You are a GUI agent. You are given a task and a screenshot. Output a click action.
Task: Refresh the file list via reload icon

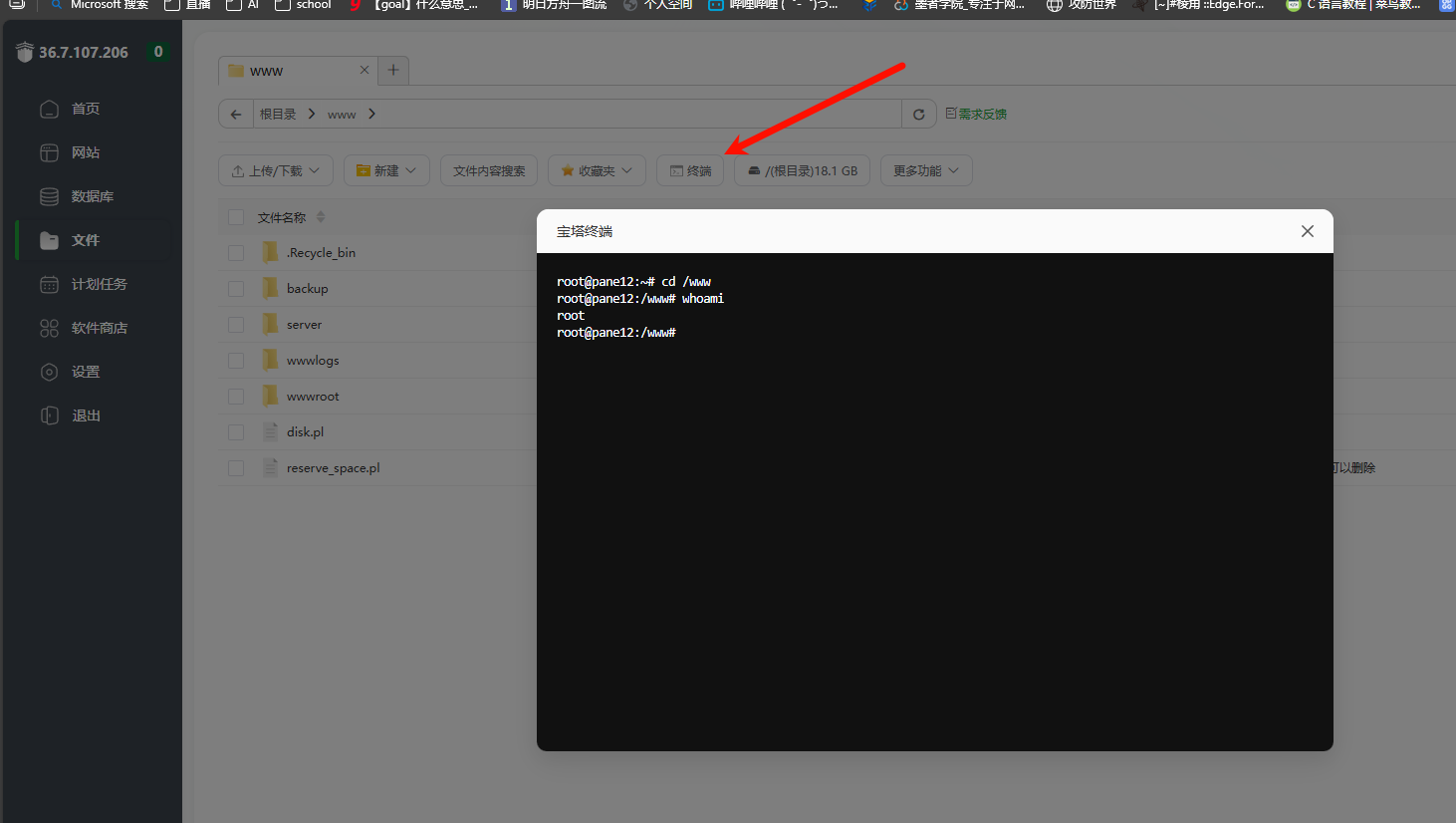coord(918,115)
